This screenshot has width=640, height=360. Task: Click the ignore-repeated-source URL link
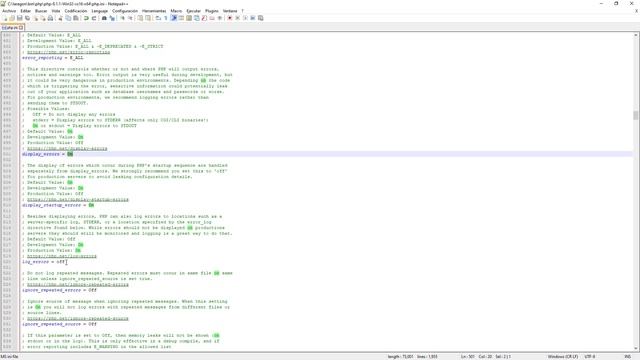(78, 318)
